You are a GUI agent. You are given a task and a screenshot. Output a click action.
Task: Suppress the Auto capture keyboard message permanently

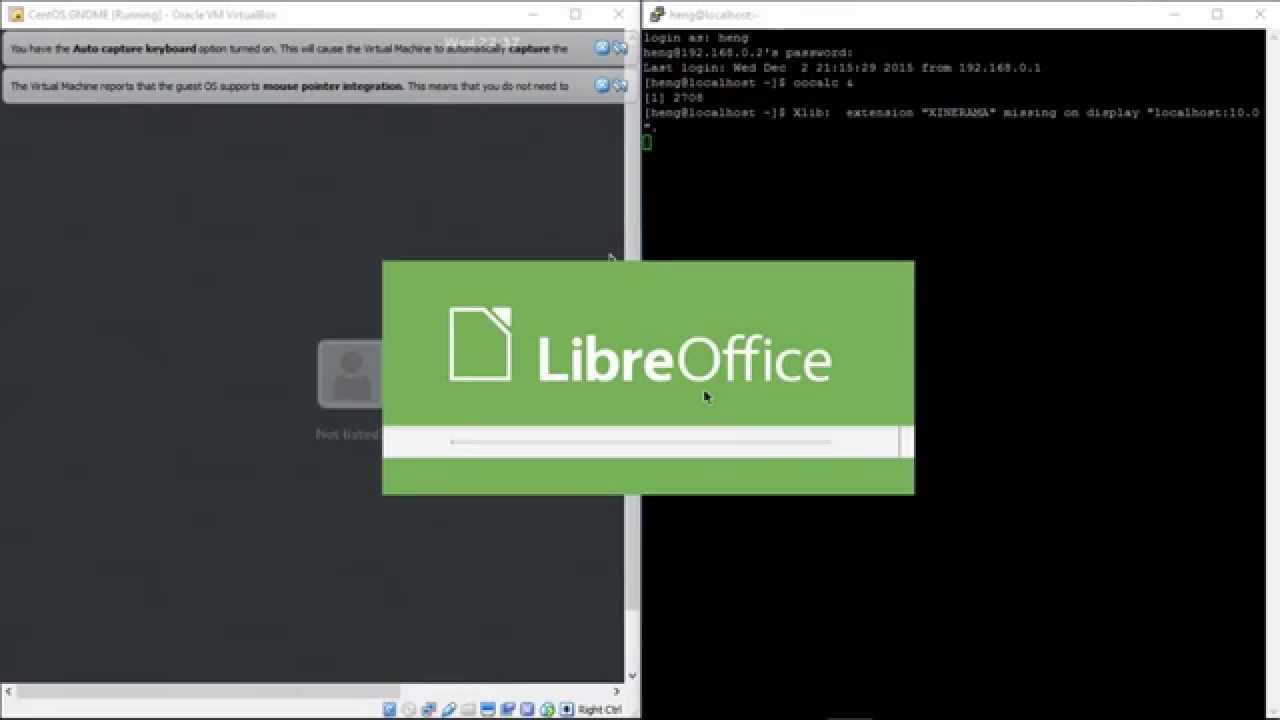pyautogui.click(x=620, y=48)
